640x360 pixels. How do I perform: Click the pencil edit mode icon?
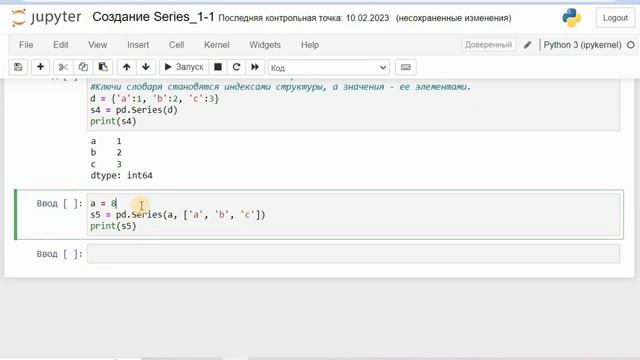tap(527, 45)
